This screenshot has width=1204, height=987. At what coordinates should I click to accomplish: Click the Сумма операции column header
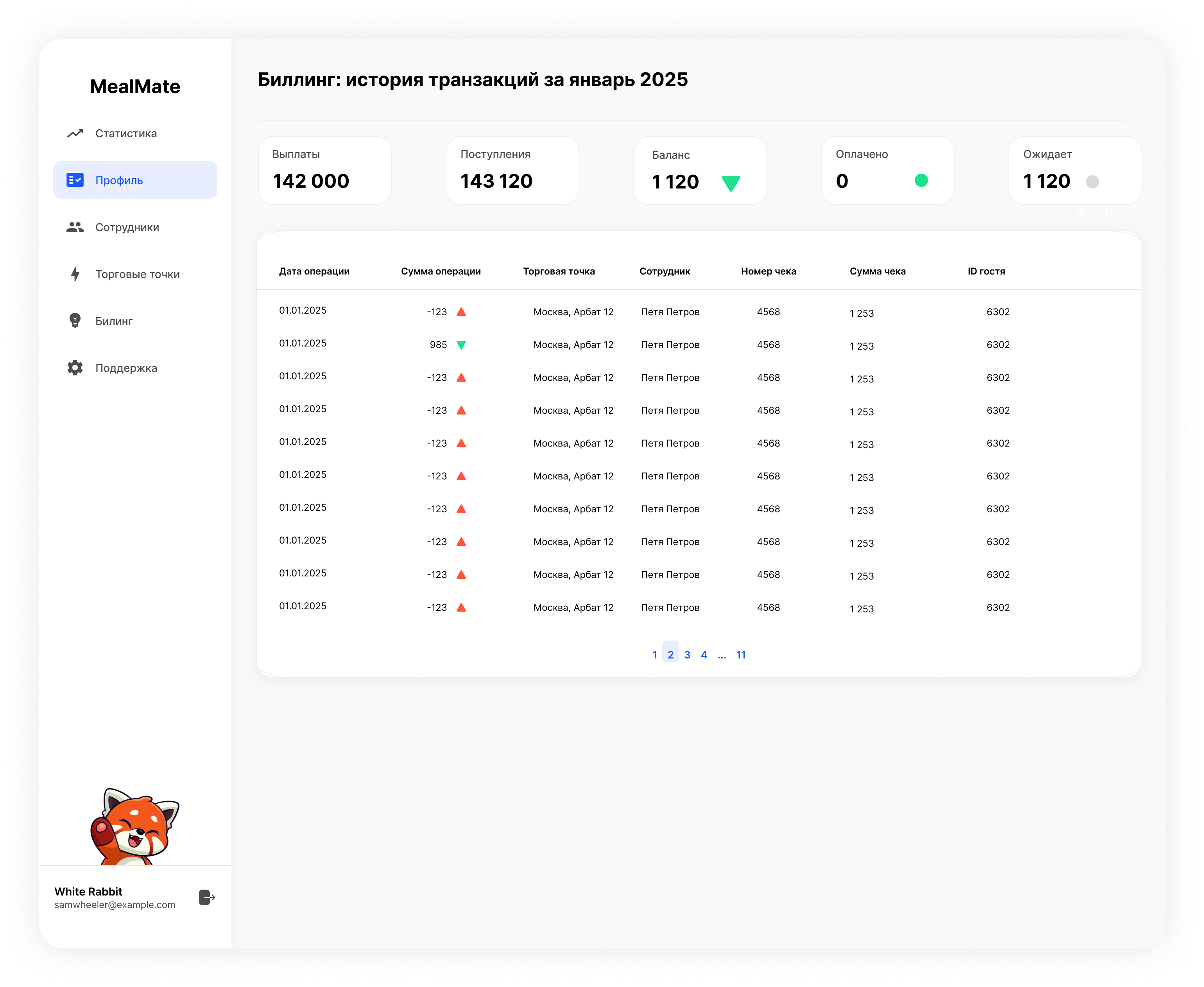(x=440, y=271)
